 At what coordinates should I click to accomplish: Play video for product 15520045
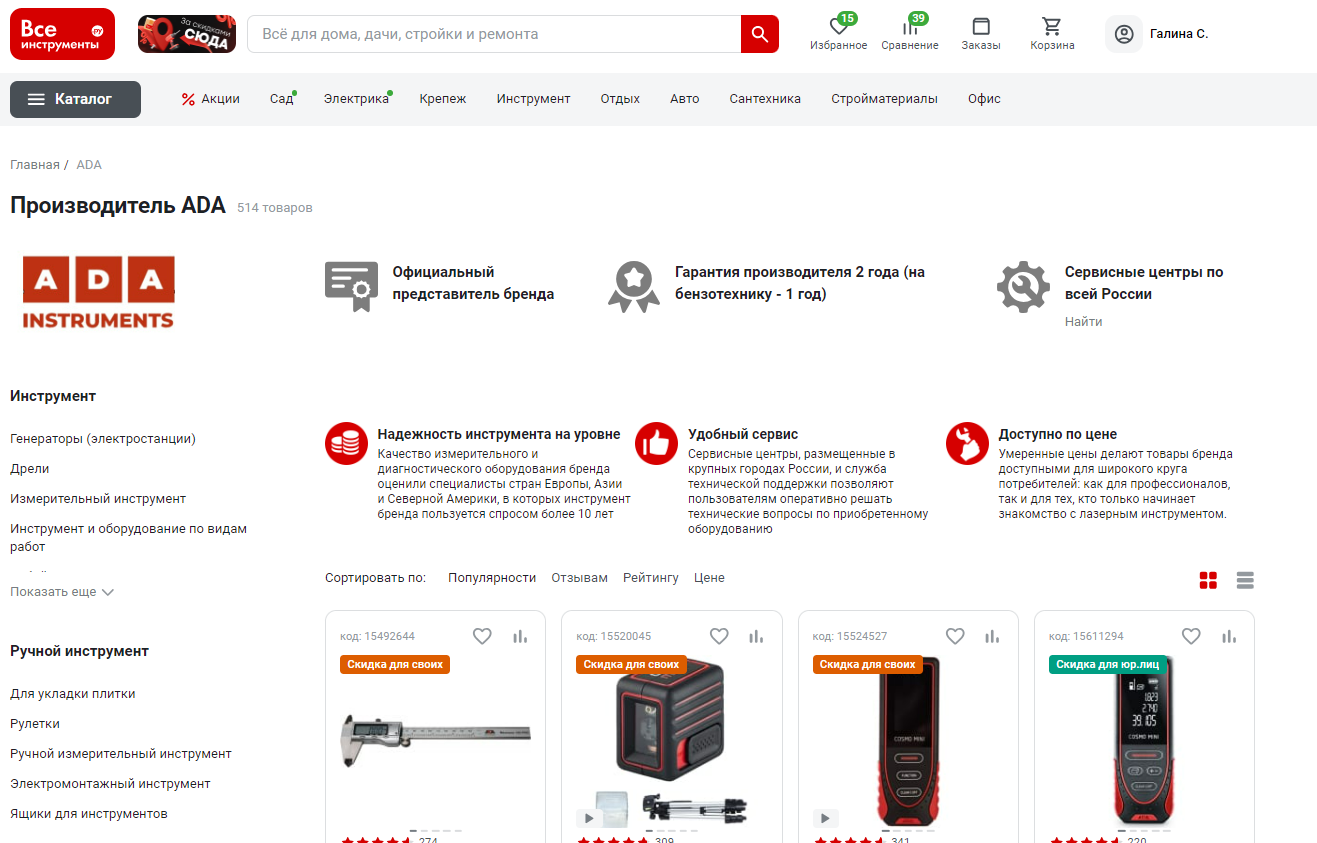[589, 818]
